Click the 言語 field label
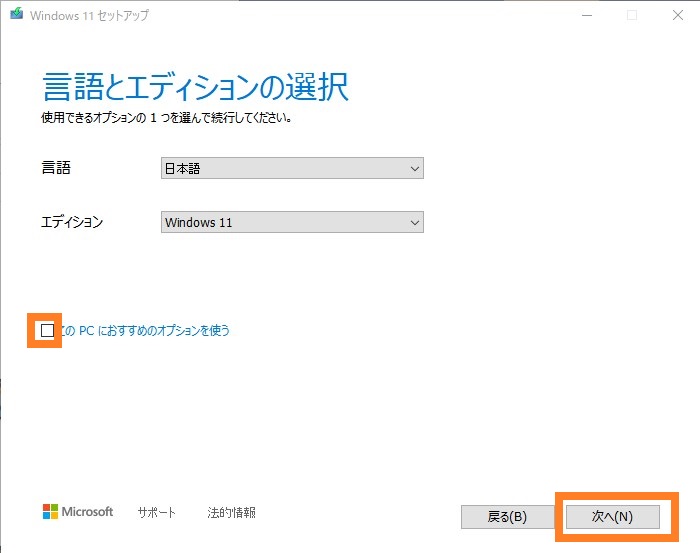This screenshot has height=553, width=700. [x=56, y=168]
